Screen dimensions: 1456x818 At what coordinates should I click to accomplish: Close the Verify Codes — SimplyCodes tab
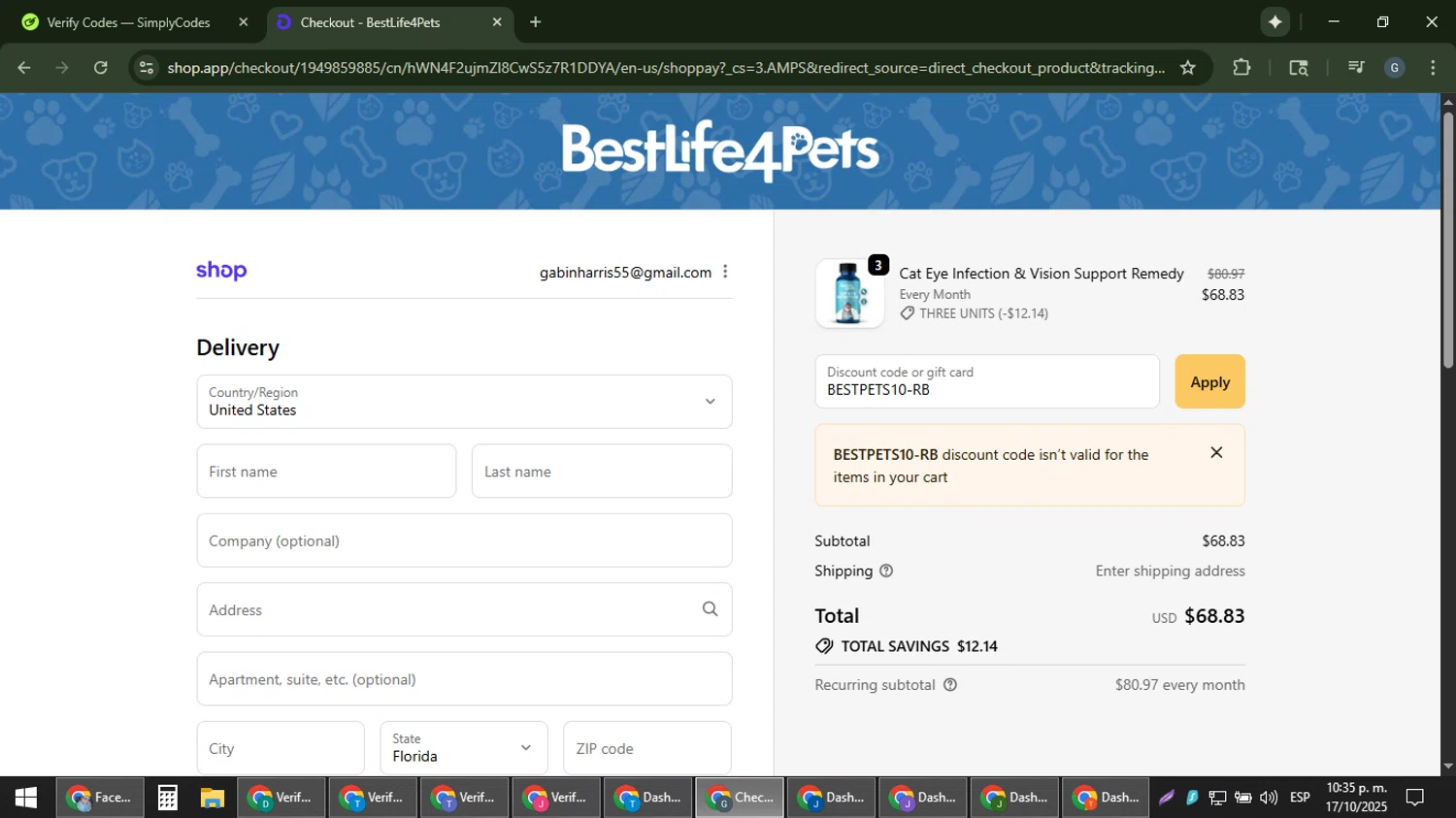coord(244,22)
